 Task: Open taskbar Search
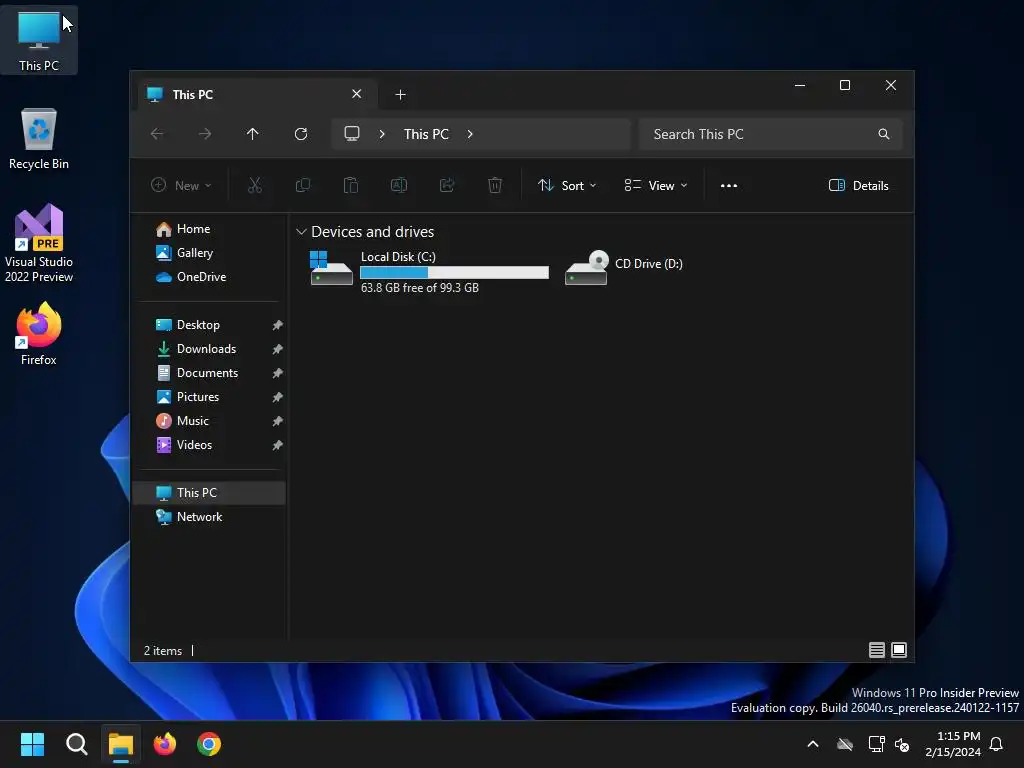(x=76, y=744)
